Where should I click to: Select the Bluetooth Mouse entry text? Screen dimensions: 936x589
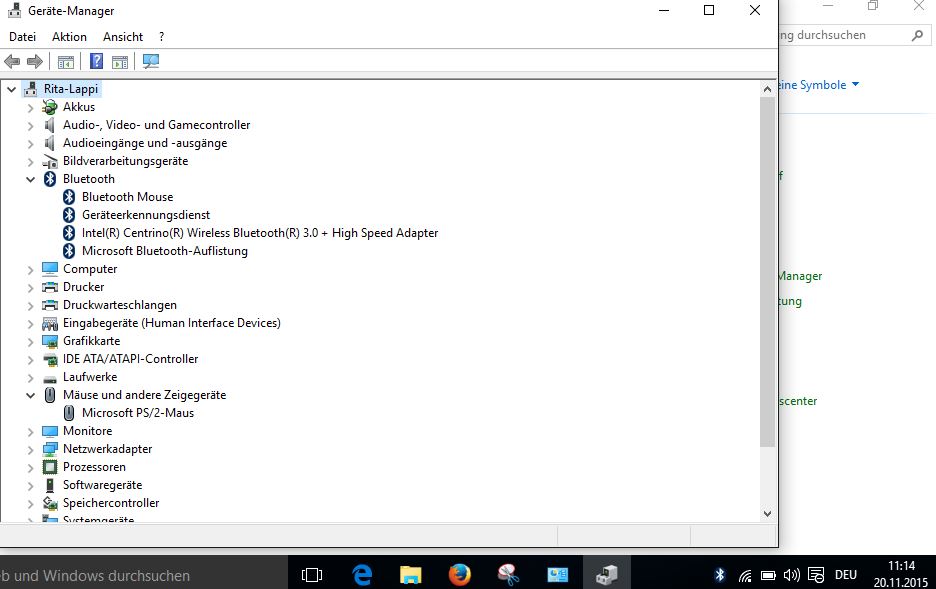coord(127,197)
